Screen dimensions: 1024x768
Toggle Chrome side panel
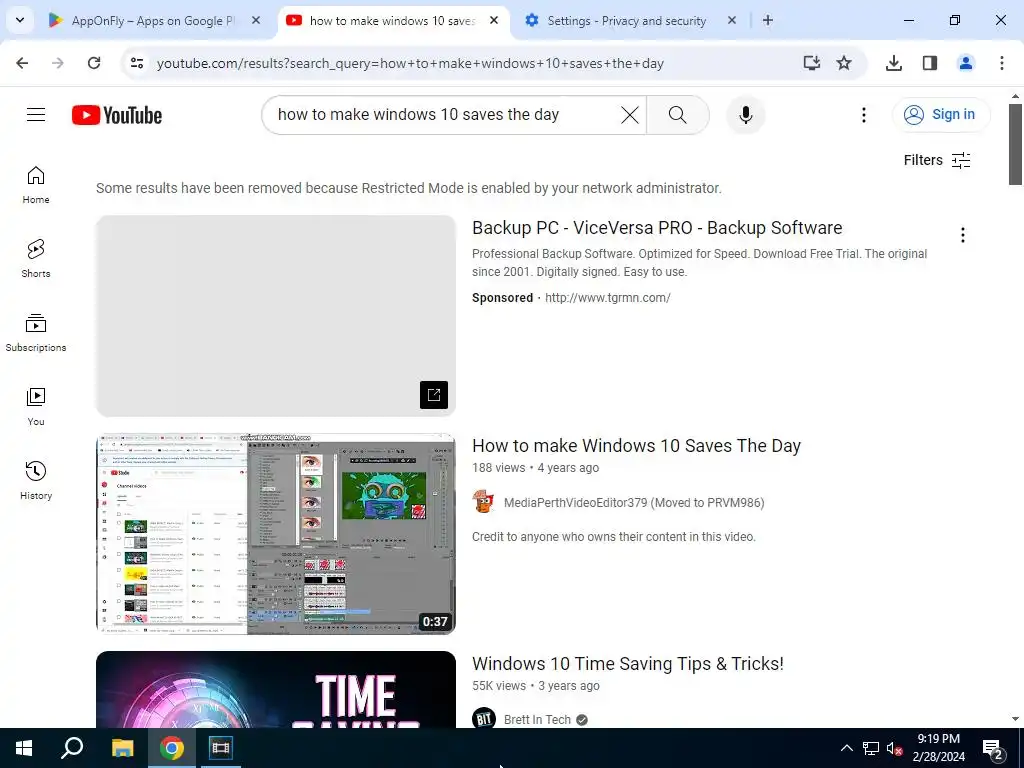(x=929, y=63)
